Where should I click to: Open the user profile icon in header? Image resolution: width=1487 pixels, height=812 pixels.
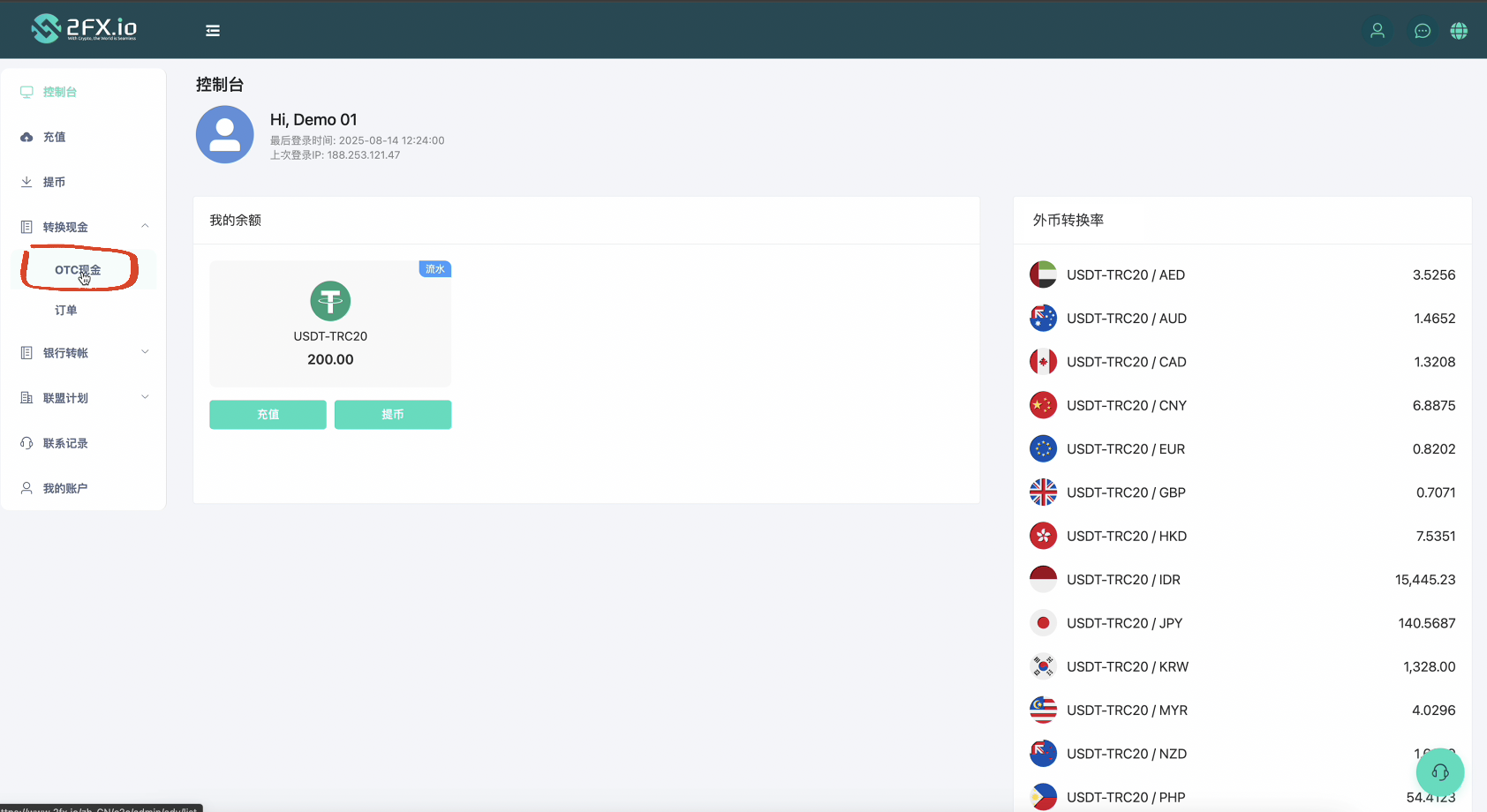[x=1377, y=31]
